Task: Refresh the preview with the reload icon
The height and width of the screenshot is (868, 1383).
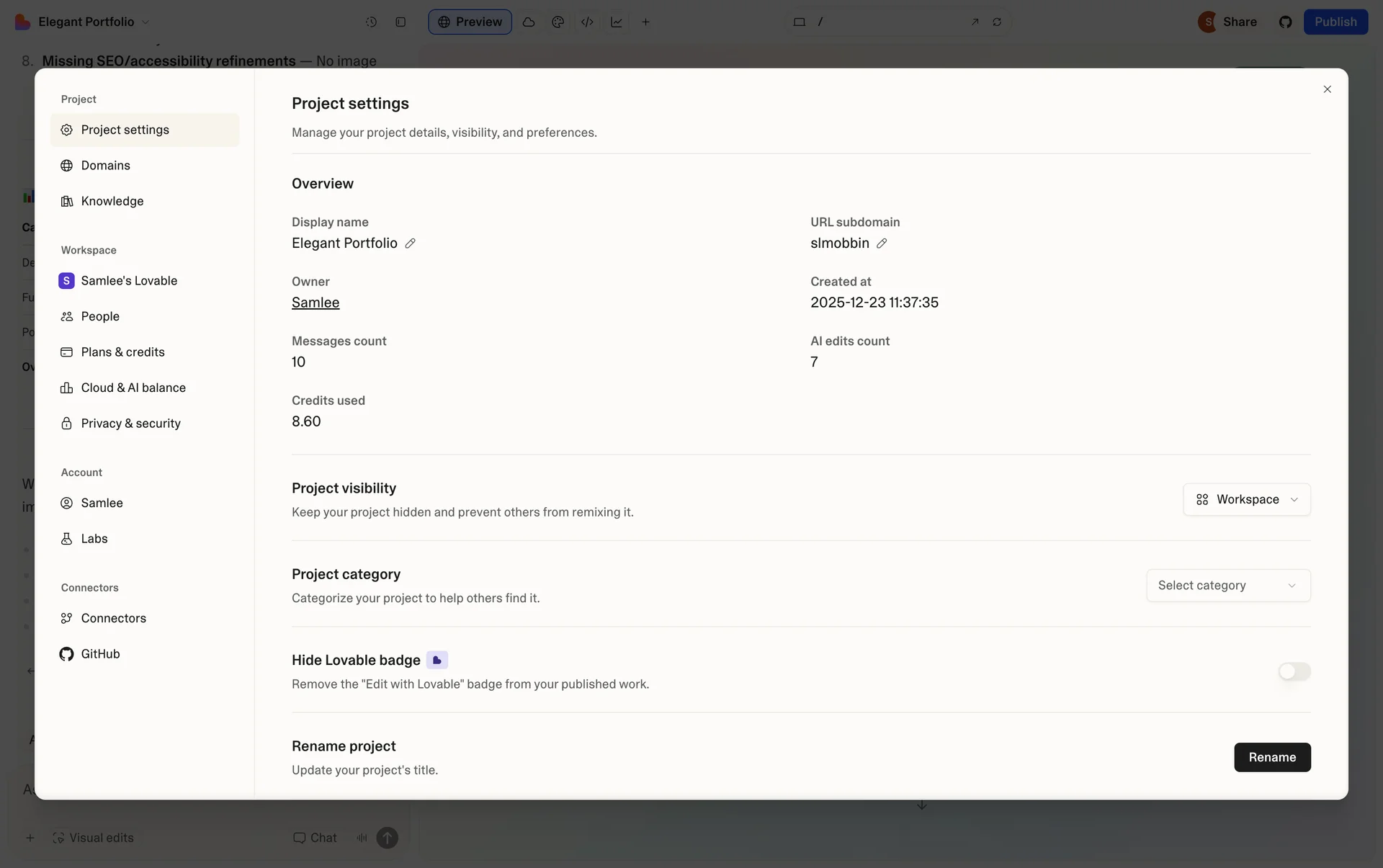Action: 997,22
